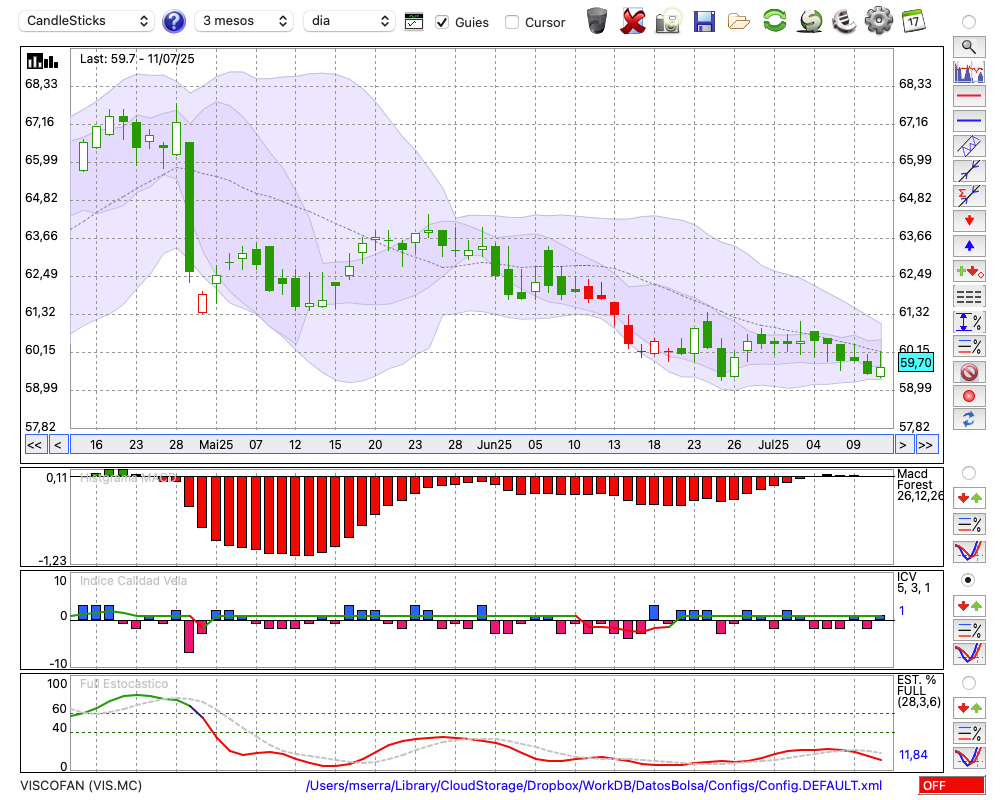Viewport: 1000px width, 800px height.
Task: Jump to chart end with >> button
Action: (x=925, y=445)
